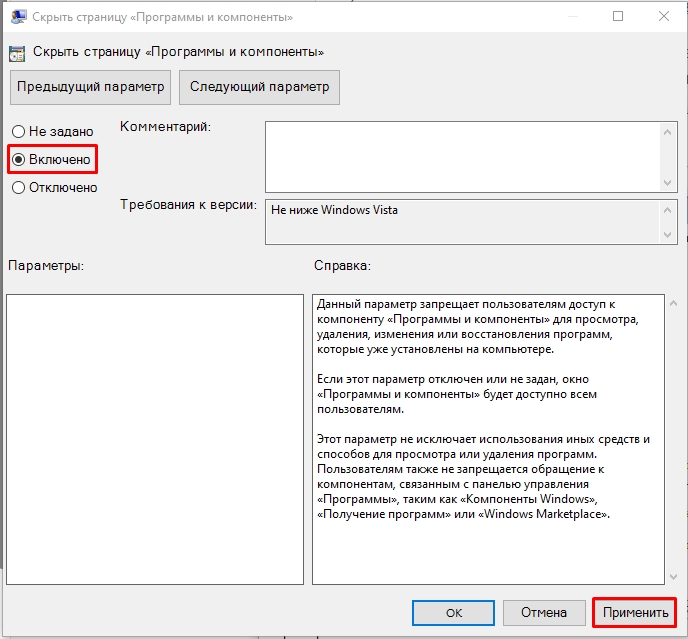Close the policy dialog window

pyautogui.click(x=664, y=16)
